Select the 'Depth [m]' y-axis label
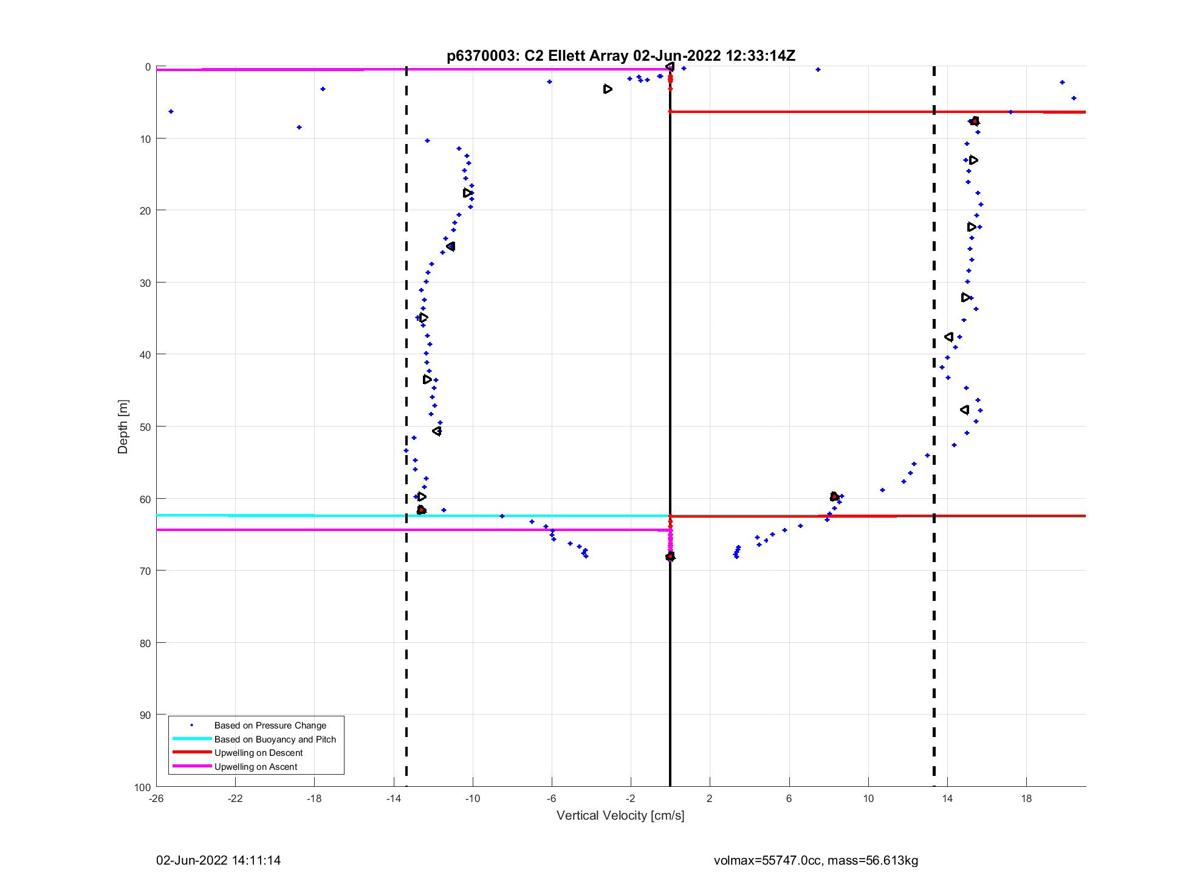This screenshot has width=1200, height=885. click(124, 427)
